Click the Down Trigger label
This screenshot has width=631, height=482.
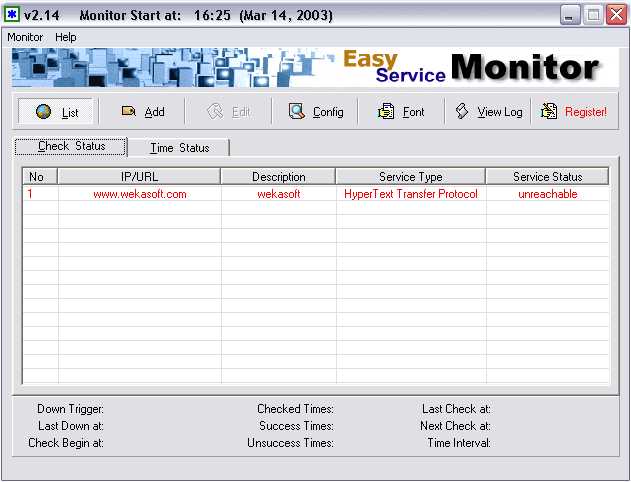pos(70,409)
